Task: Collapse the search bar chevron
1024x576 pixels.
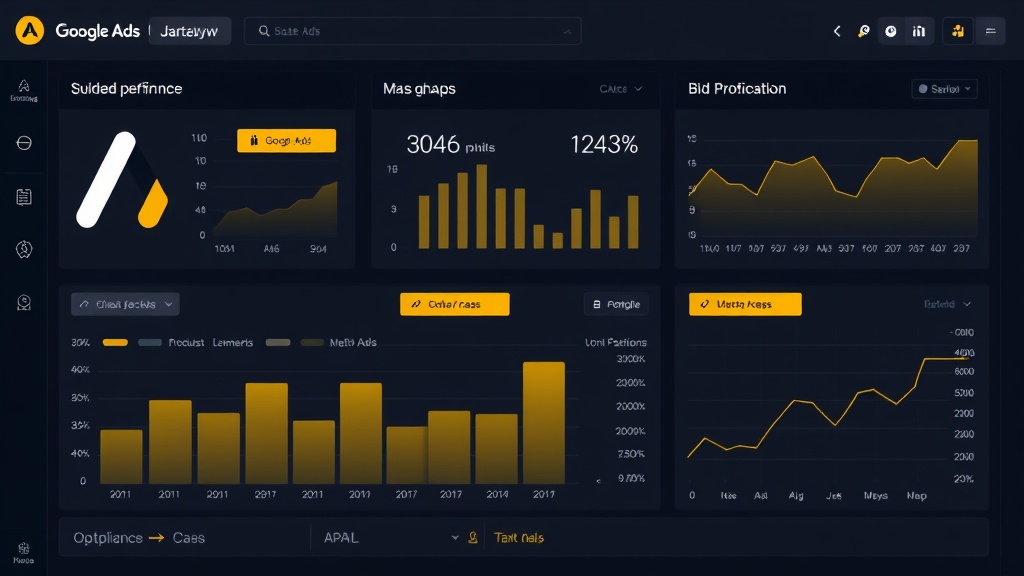Action: pyautogui.click(x=567, y=31)
